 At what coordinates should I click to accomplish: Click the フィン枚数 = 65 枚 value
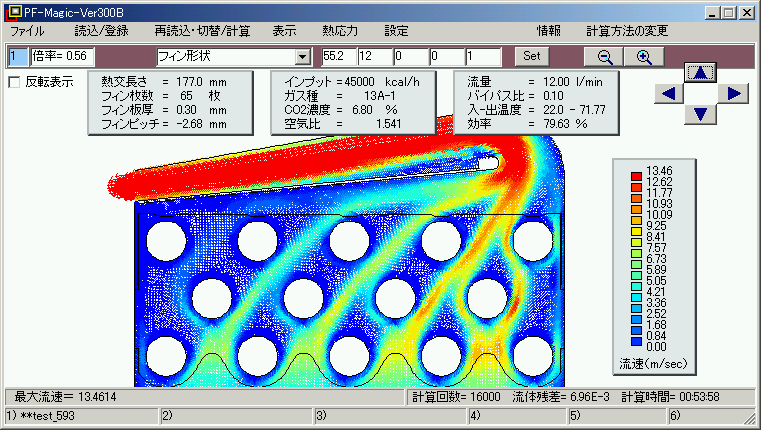pos(161,96)
